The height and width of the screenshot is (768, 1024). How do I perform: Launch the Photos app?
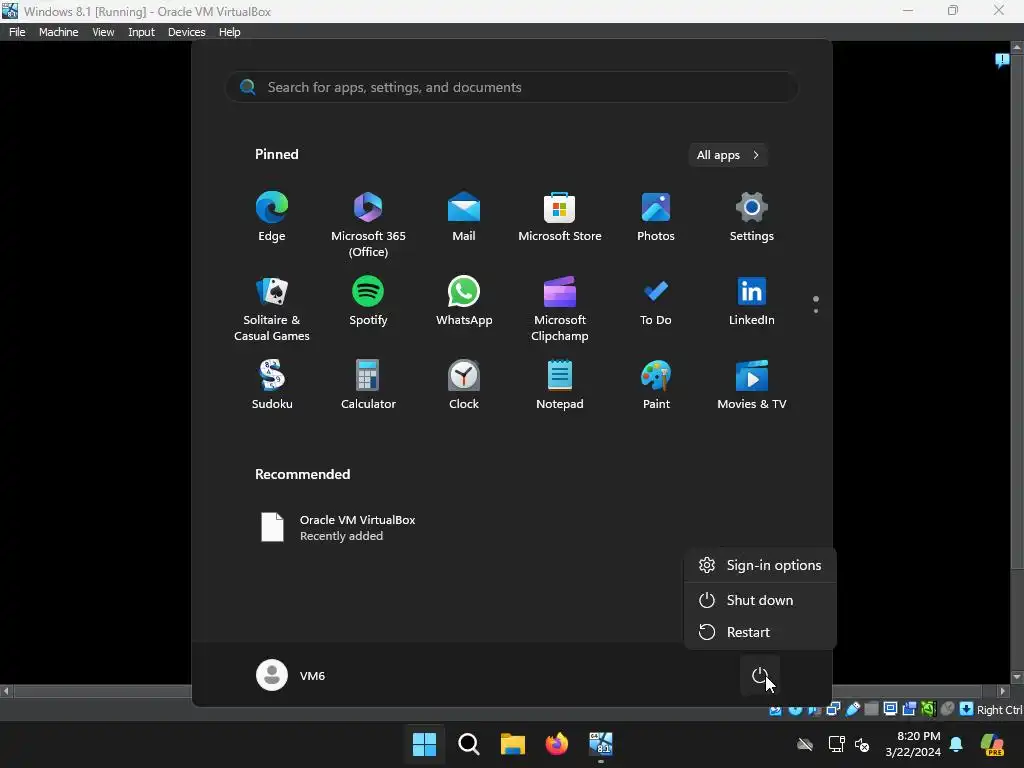coord(656,217)
